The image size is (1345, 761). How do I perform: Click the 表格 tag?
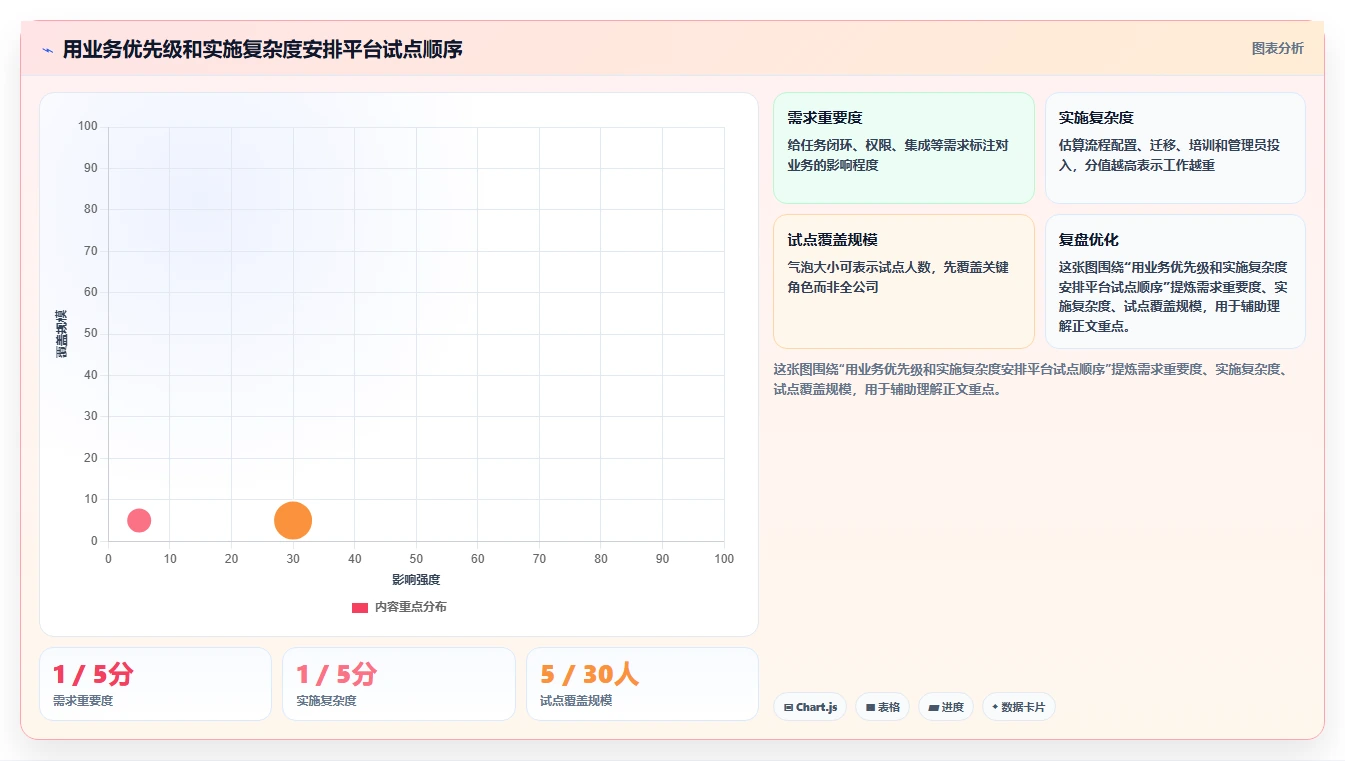tap(882, 707)
